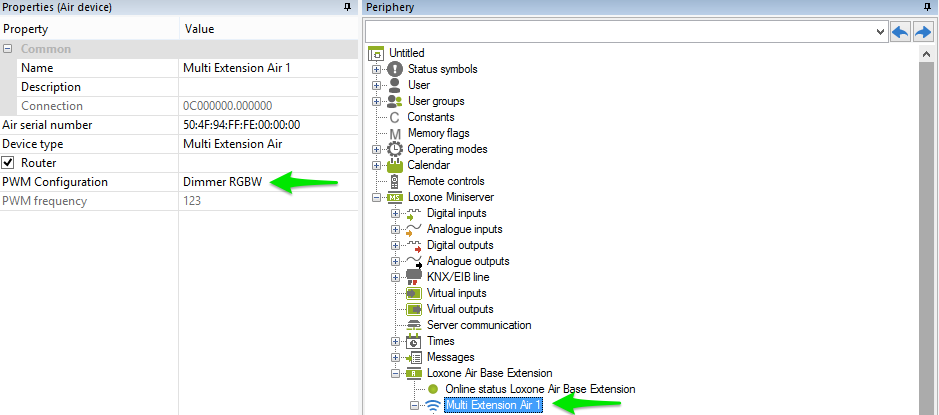
Task: Click the Analogue inputs wave icon
Action: click(x=414, y=229)
